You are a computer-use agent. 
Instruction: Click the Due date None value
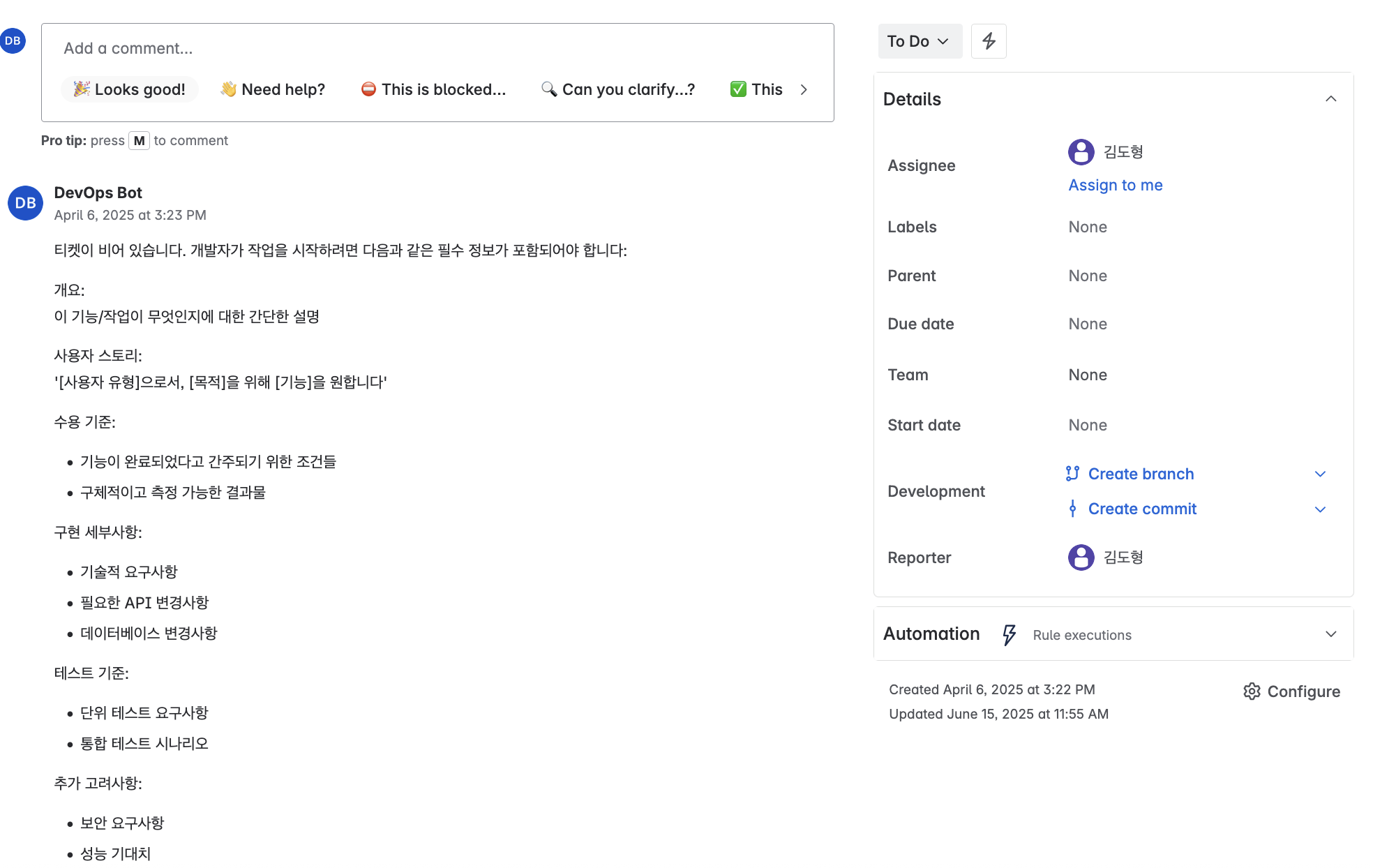pyautogui.click(x=1087, y=324)
